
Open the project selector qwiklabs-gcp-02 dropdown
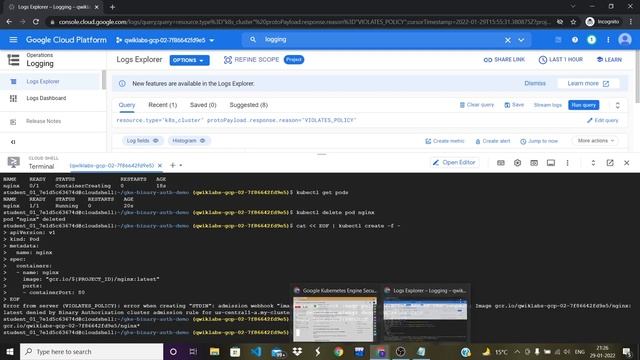[x=165, y=40]
